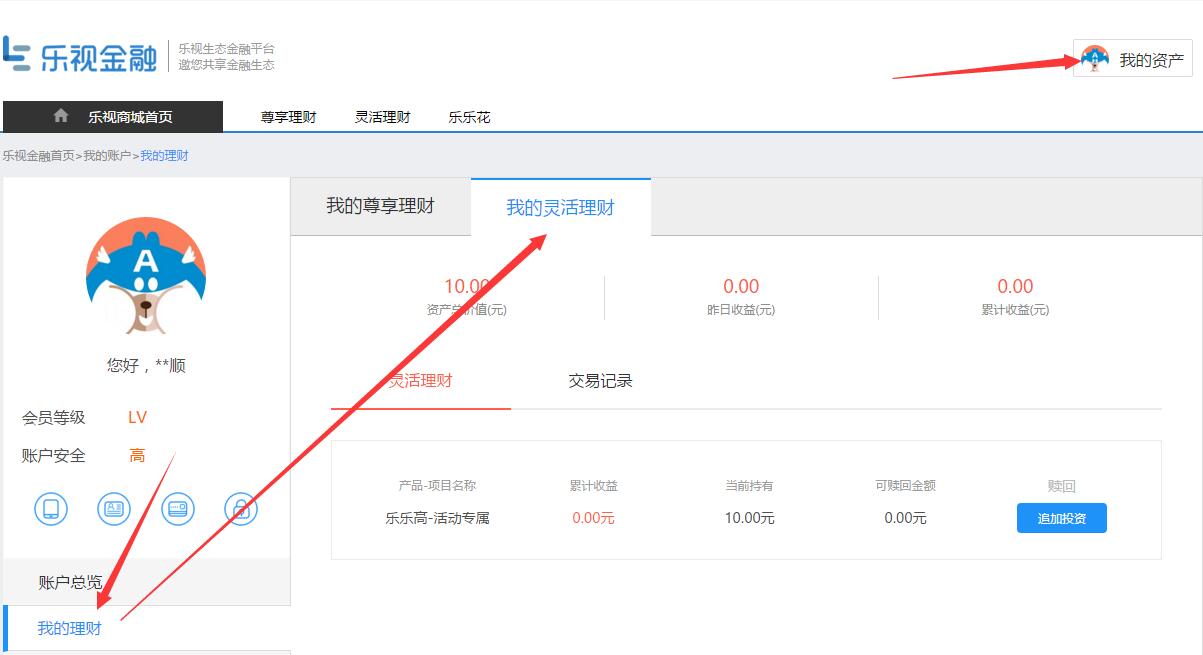Select the 灵活理财 sub-tab
Screen dimensions: 1203x655
coord(421,381)
